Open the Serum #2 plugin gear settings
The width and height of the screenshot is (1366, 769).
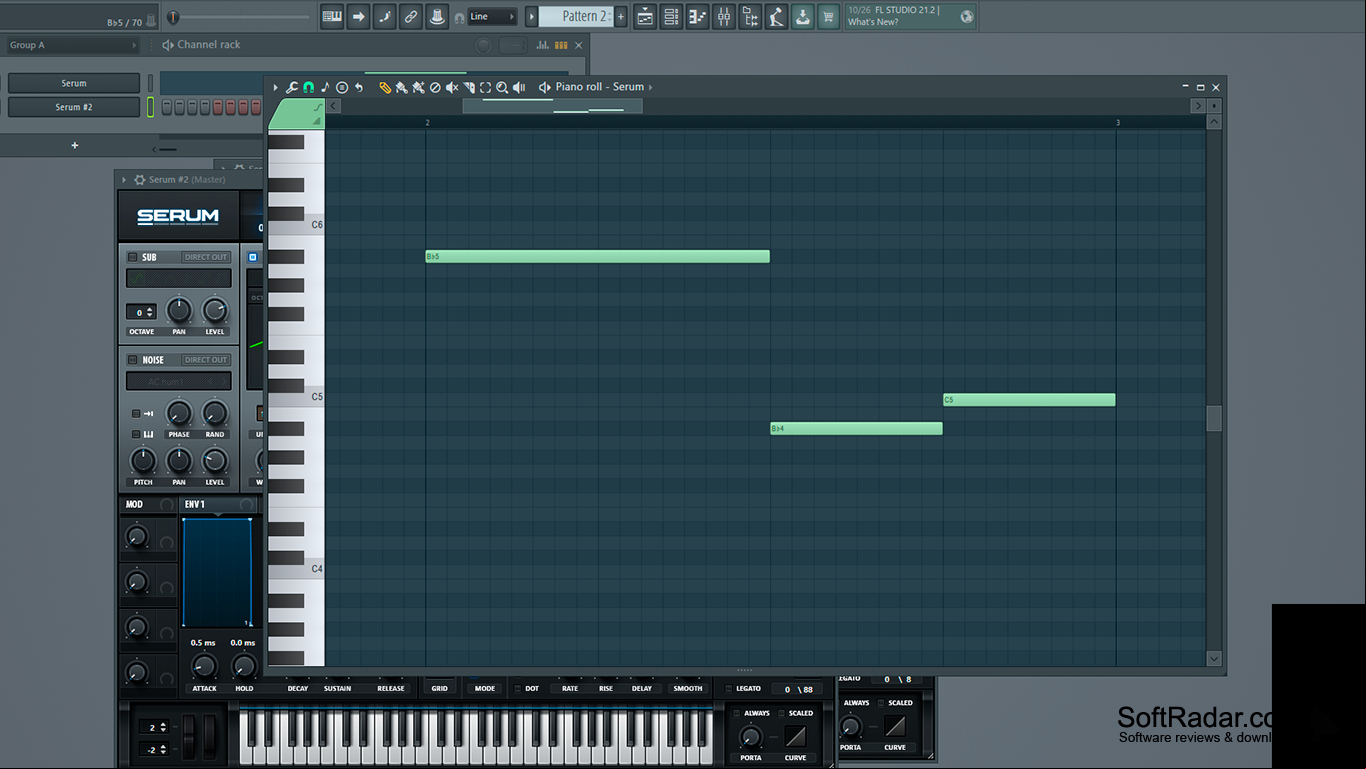pyautogui.click(x=140, y=180)
